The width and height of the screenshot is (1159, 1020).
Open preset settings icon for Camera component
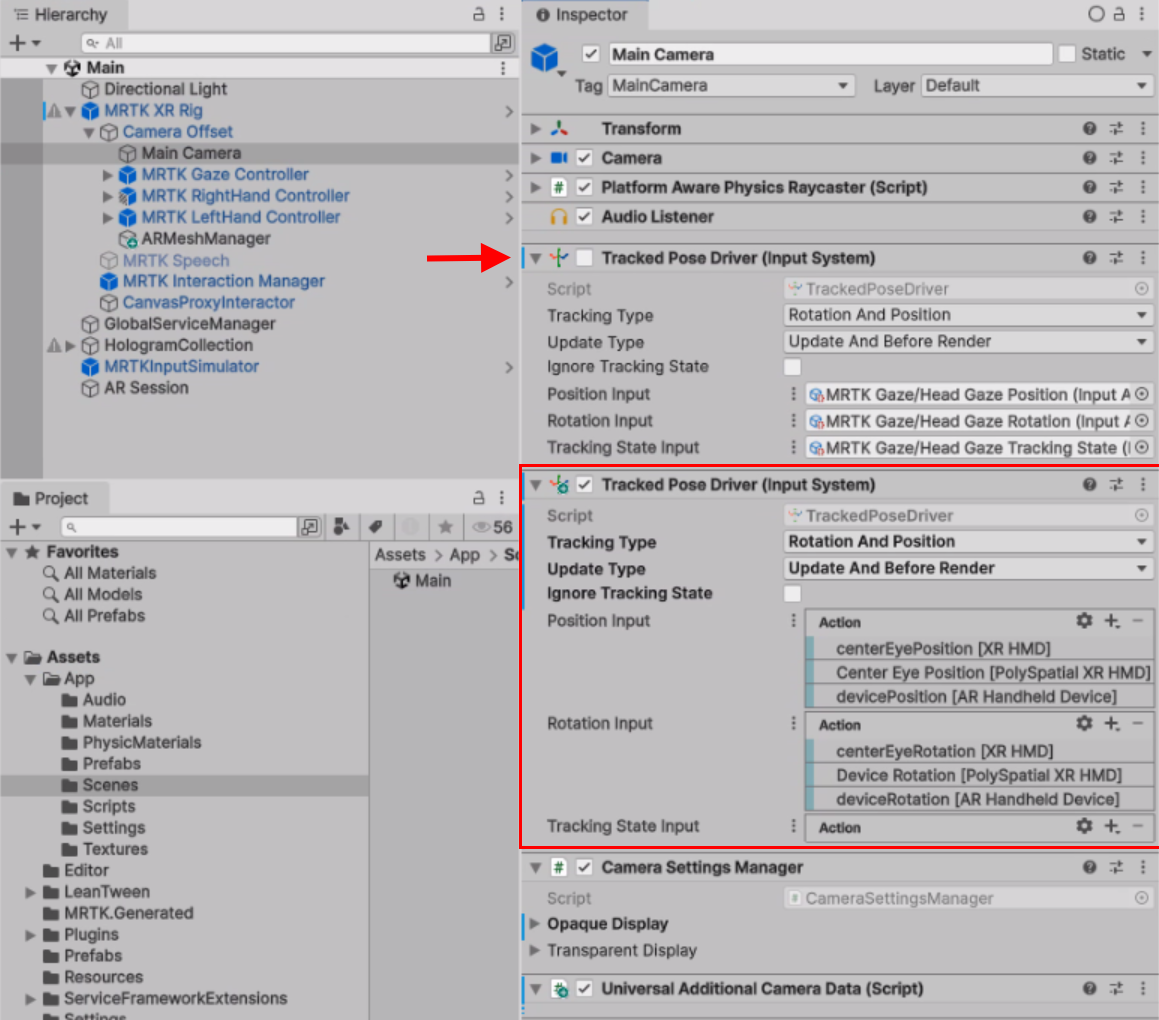click(1116, 158)
